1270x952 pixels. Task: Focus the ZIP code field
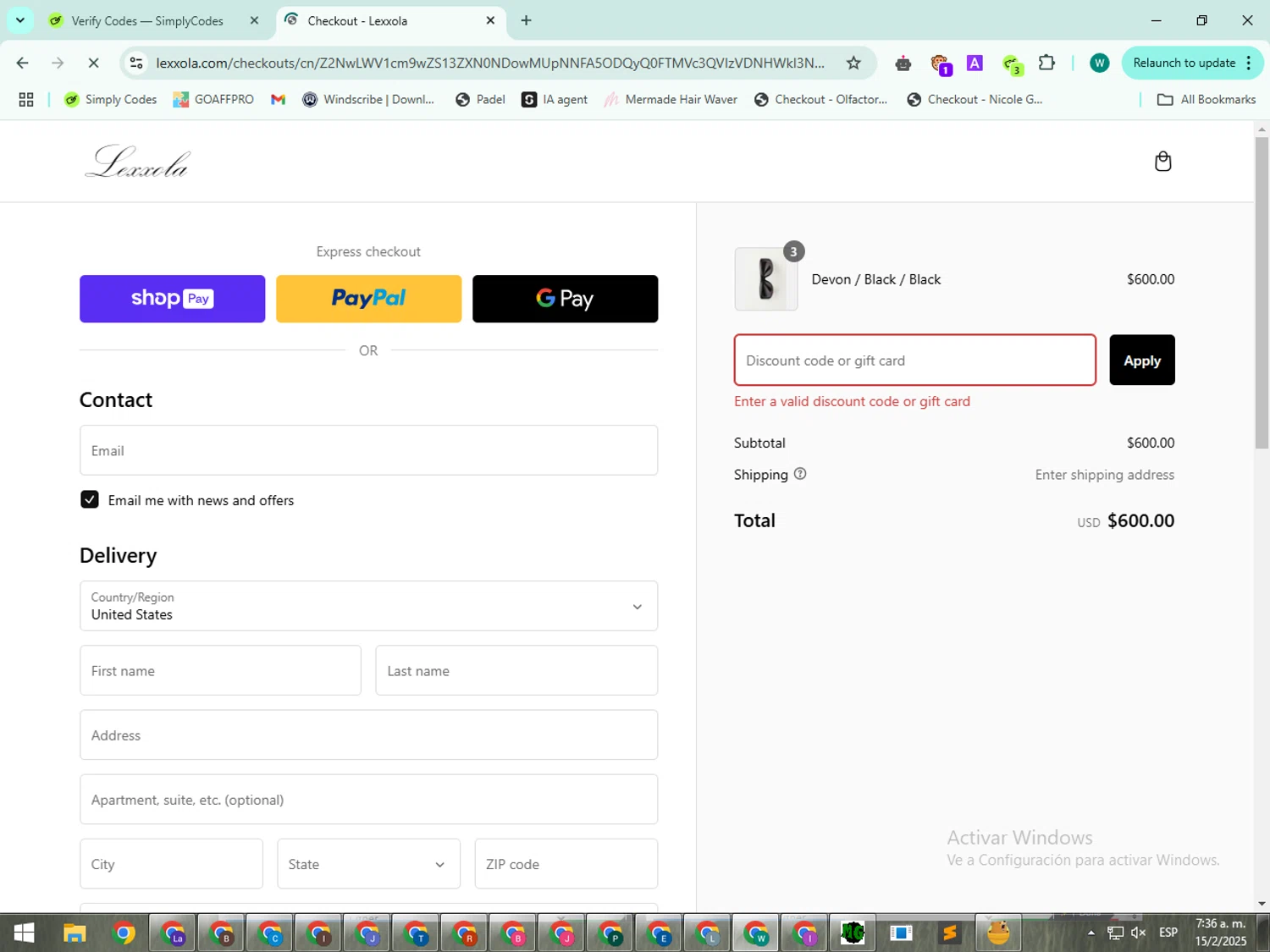(x=566, y=864)
